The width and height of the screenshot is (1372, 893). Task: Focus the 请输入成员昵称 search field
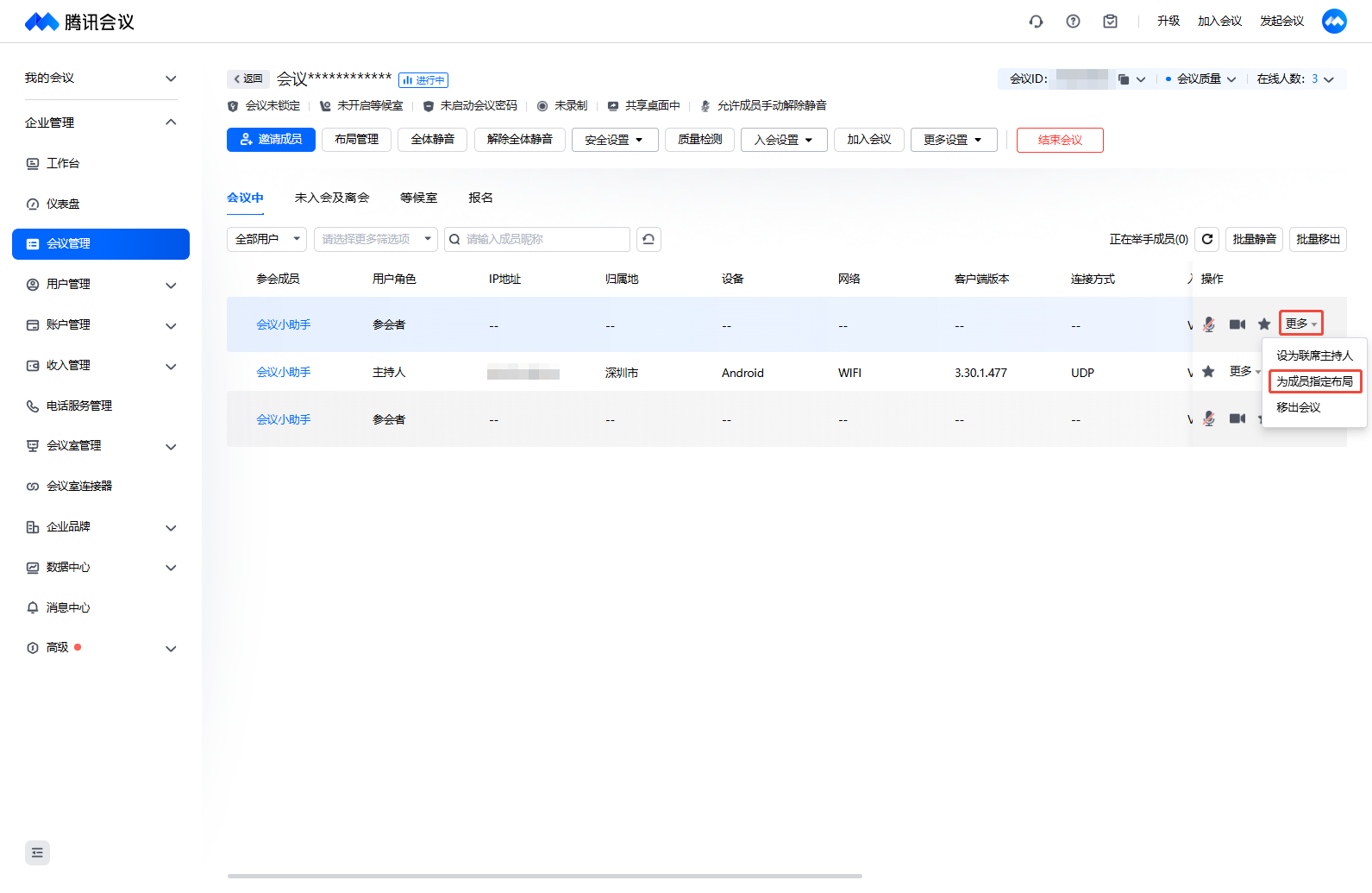[x=537, y=239]
